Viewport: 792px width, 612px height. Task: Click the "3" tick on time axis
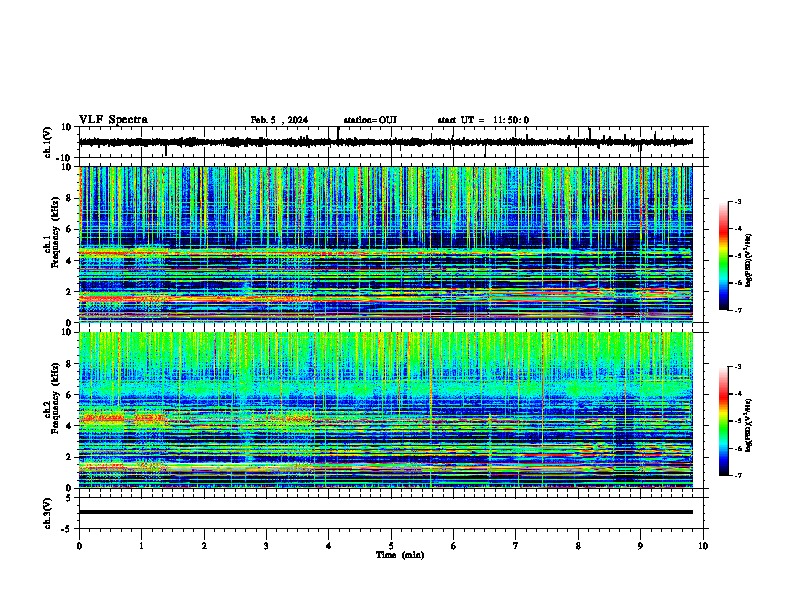pos(266,546)
